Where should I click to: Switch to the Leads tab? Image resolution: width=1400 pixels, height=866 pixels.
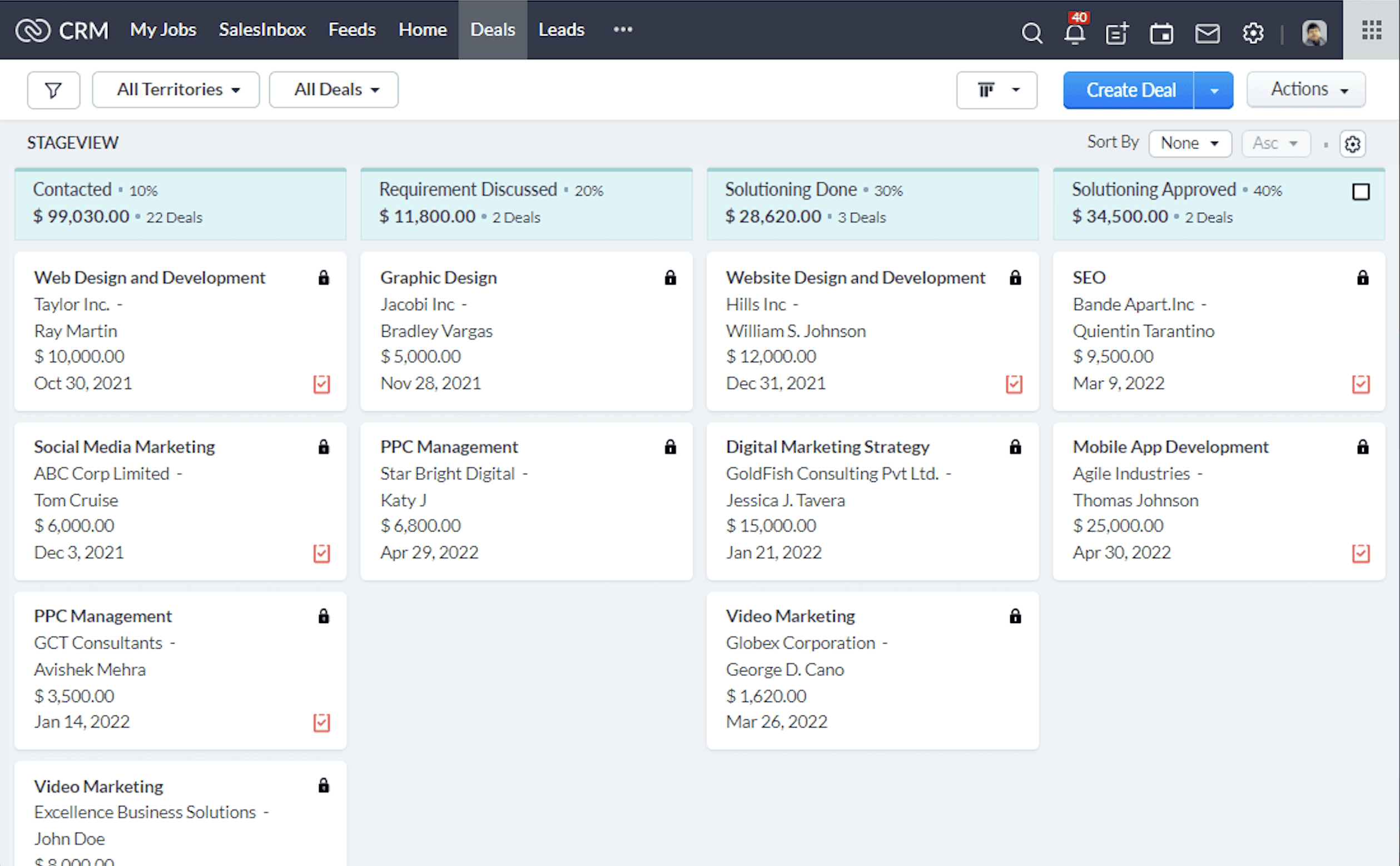(x=561, y=30)
